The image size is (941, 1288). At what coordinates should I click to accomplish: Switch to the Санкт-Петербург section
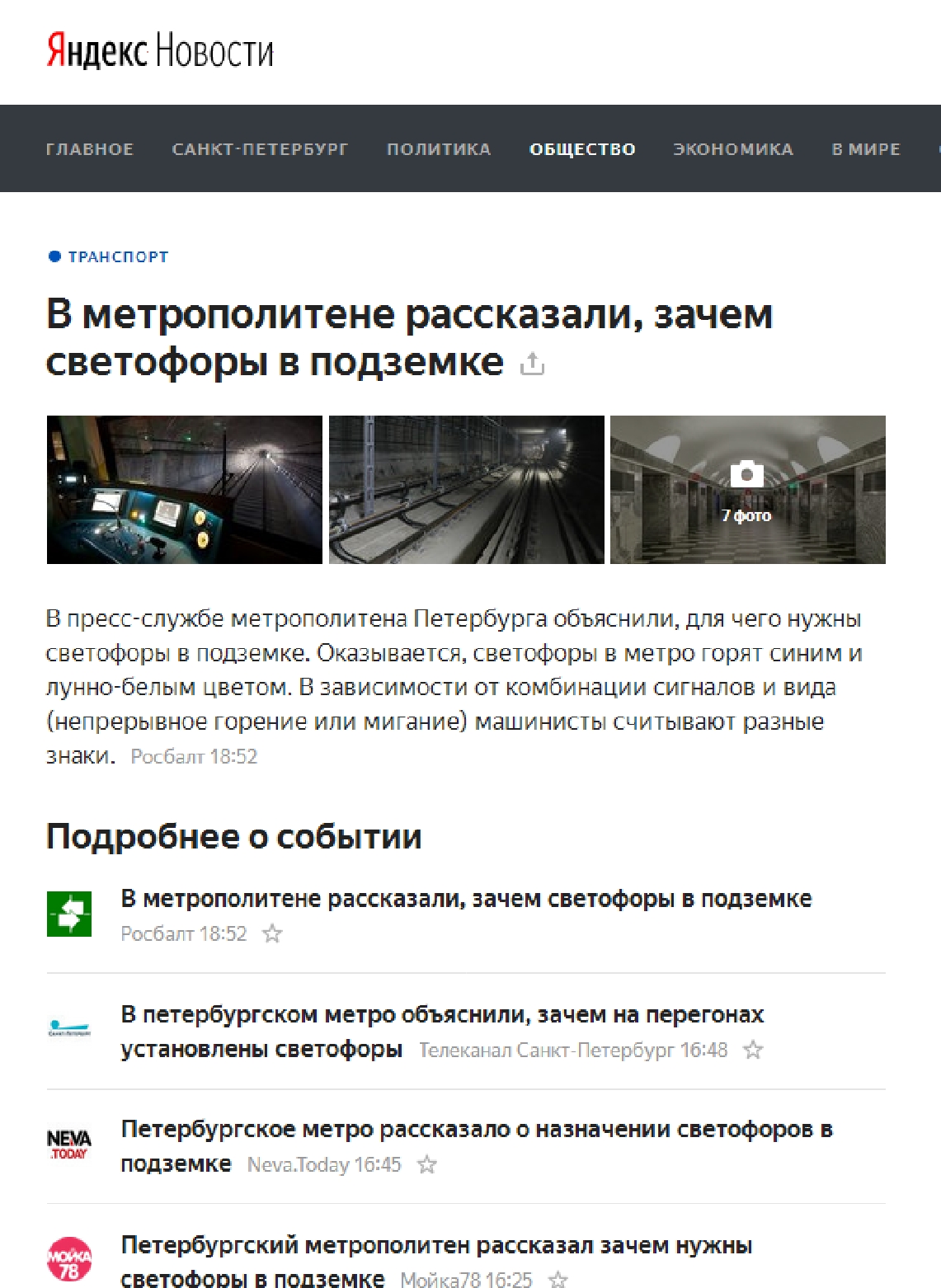tap(260, 149)
